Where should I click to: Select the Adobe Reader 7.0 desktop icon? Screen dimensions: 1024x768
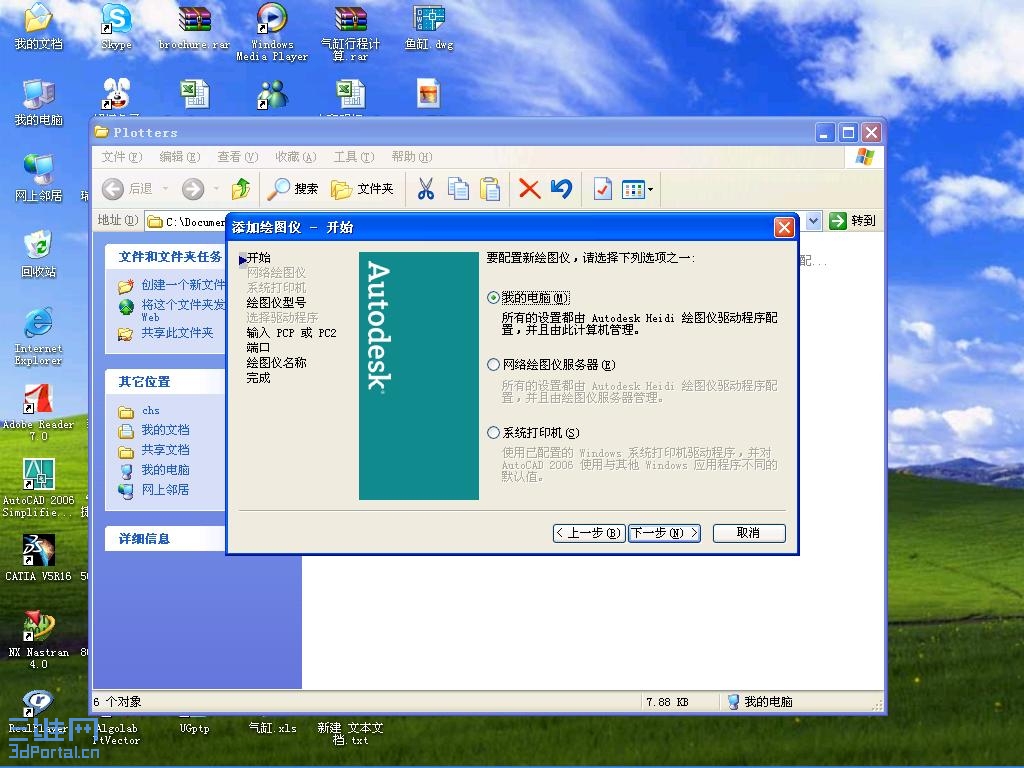pyautogui.click(x=39, y=411)
